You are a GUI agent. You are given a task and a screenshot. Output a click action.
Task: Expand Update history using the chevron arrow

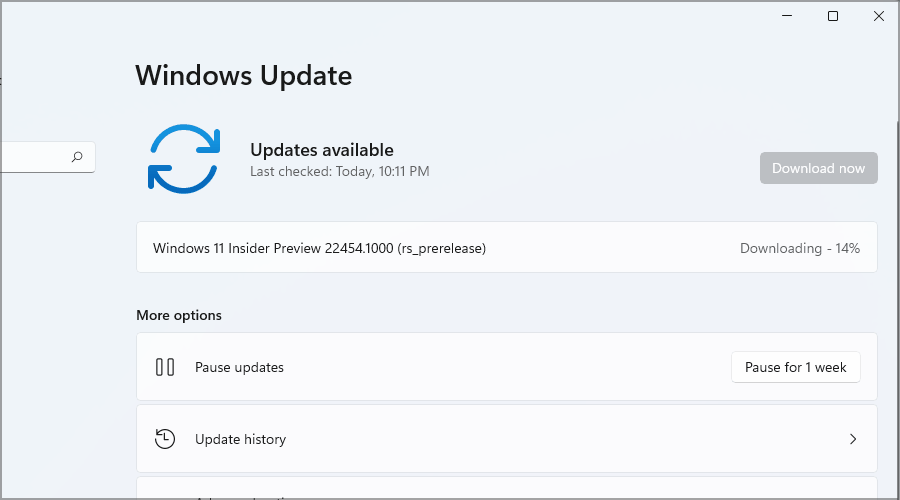pyautogui.click(x=853, y=439)
